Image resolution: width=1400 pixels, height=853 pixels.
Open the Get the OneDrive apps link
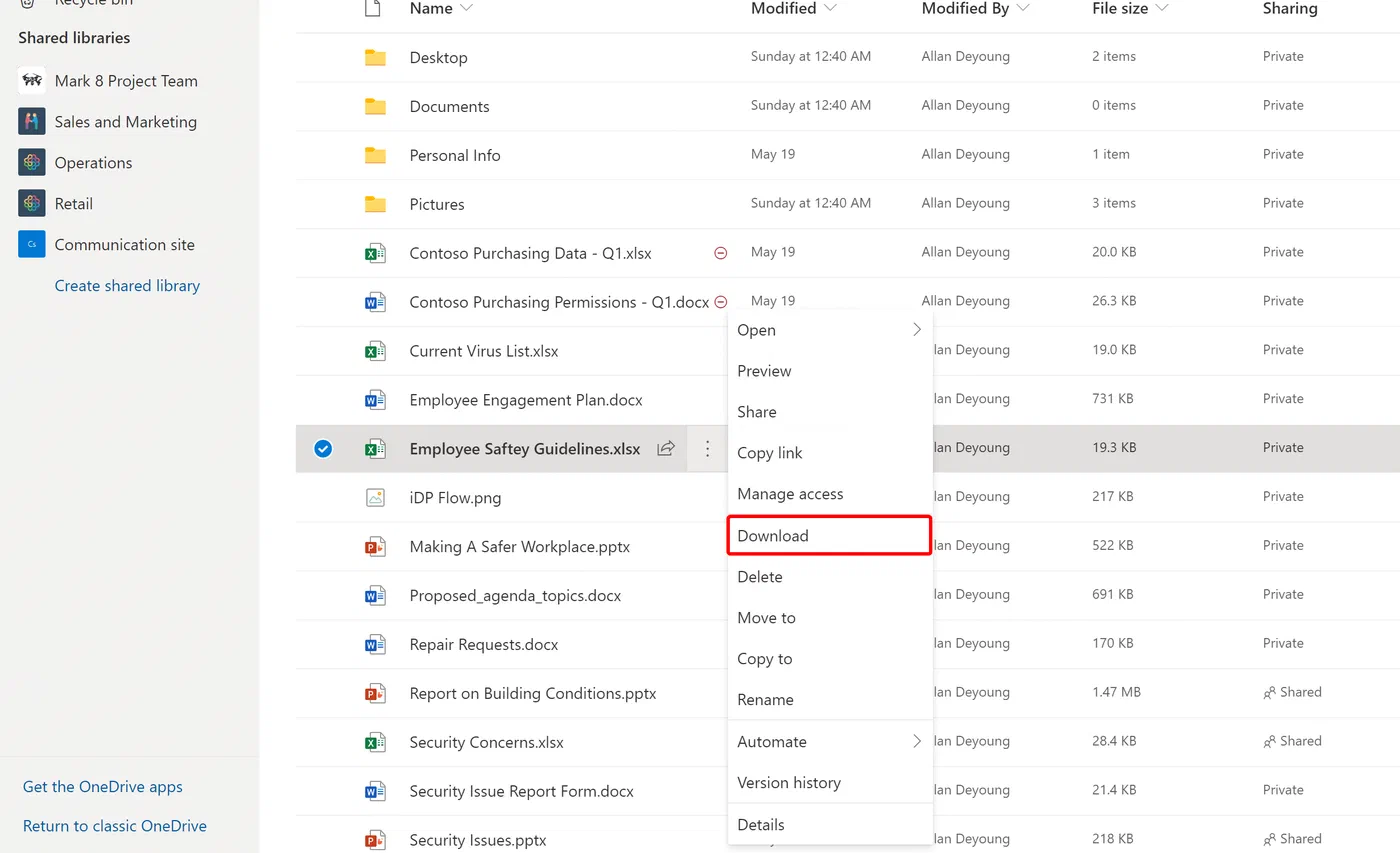click(x=103, y=787)
